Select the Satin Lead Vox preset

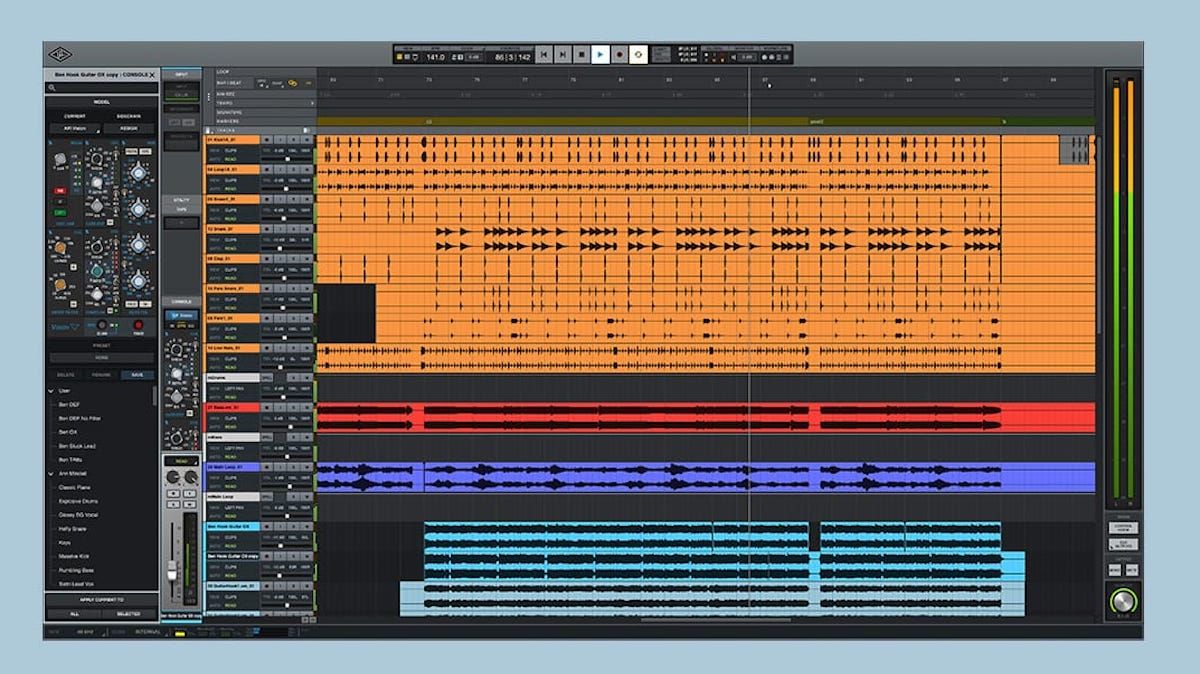(77, 584)
